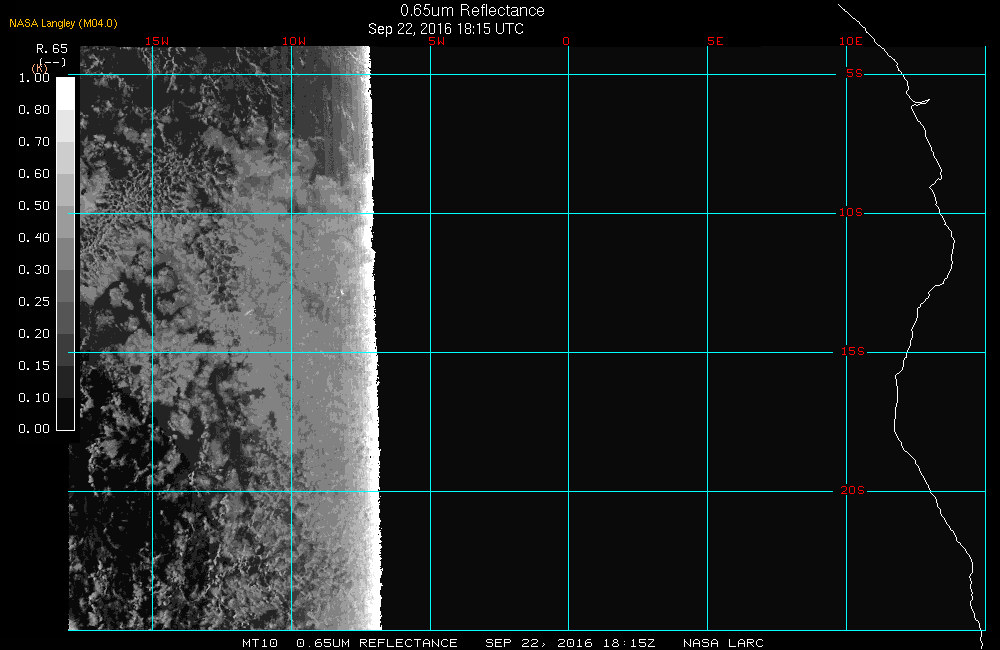Click the 15W longitude label
This screenshot has height=650, width=1000.
click(x=157, y=41)
